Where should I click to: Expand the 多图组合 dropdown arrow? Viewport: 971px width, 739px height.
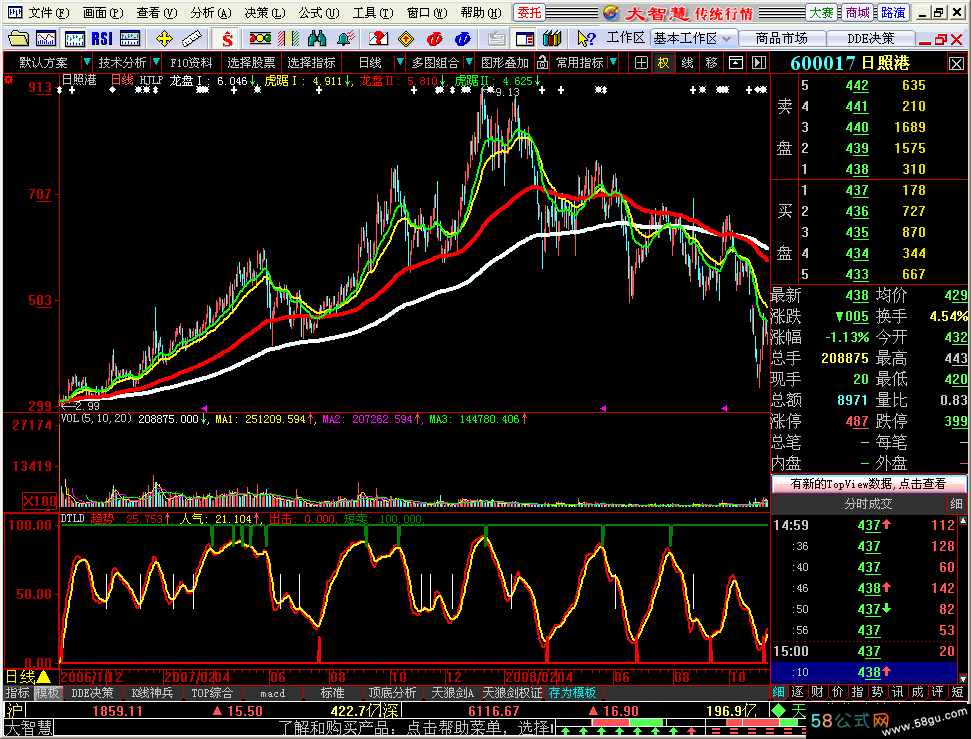tap(469, 62)
